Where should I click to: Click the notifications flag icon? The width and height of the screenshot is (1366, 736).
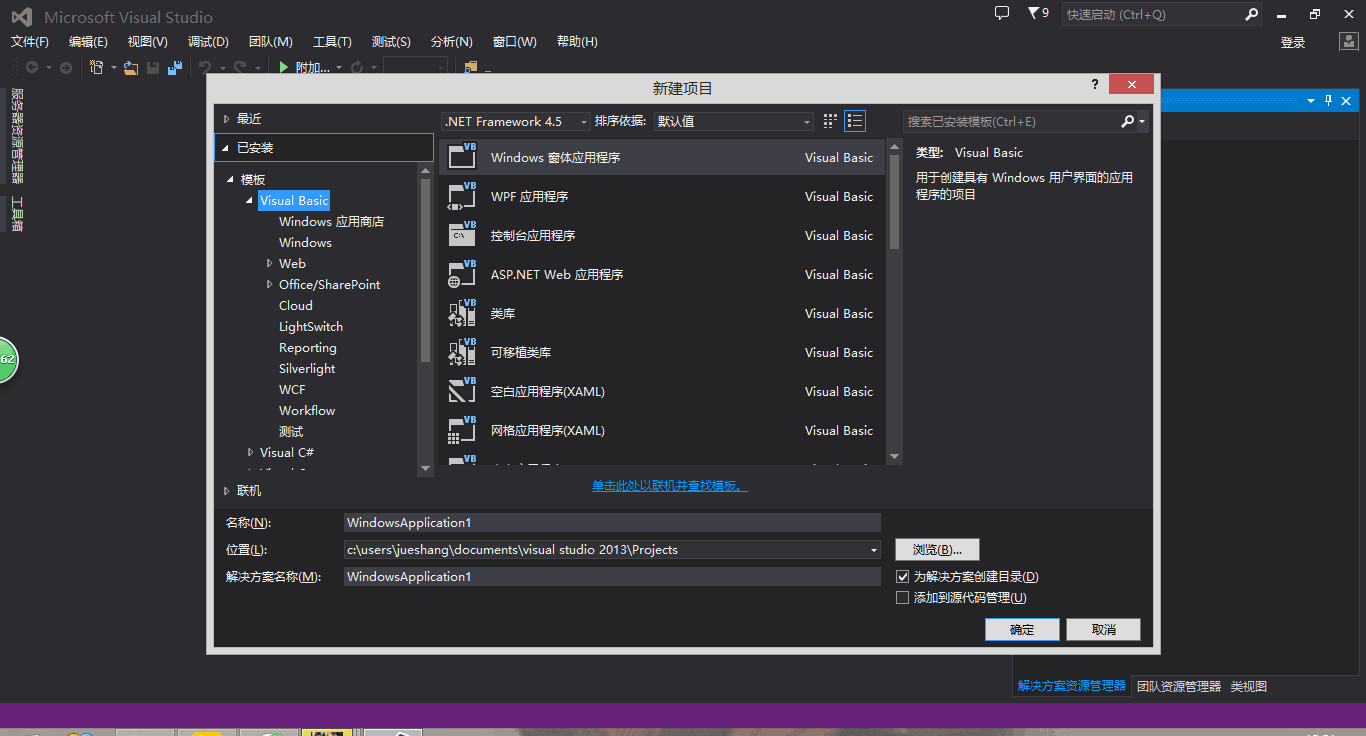[1033, 14]
